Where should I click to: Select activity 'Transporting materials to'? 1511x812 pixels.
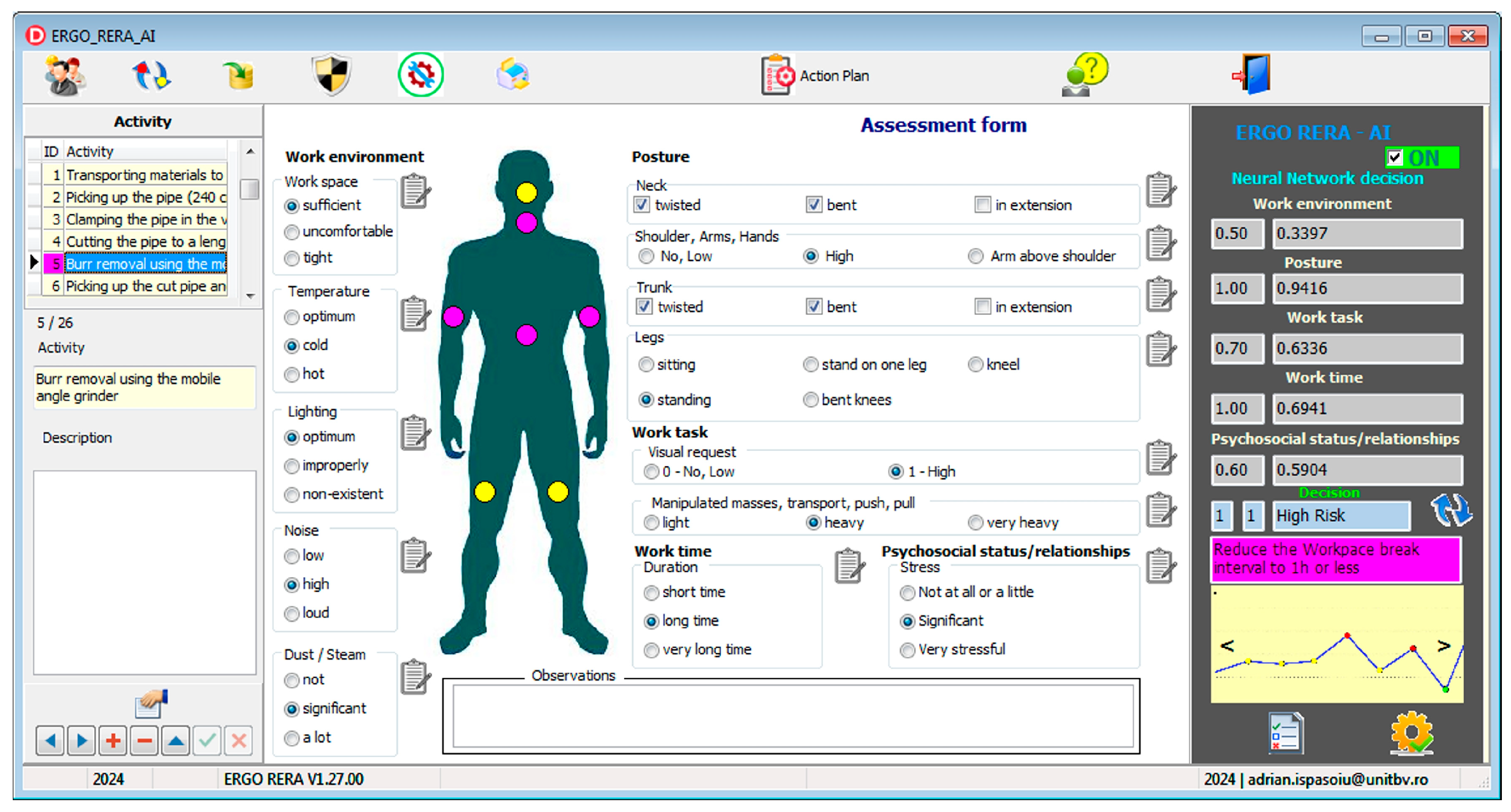click(145, 175)
